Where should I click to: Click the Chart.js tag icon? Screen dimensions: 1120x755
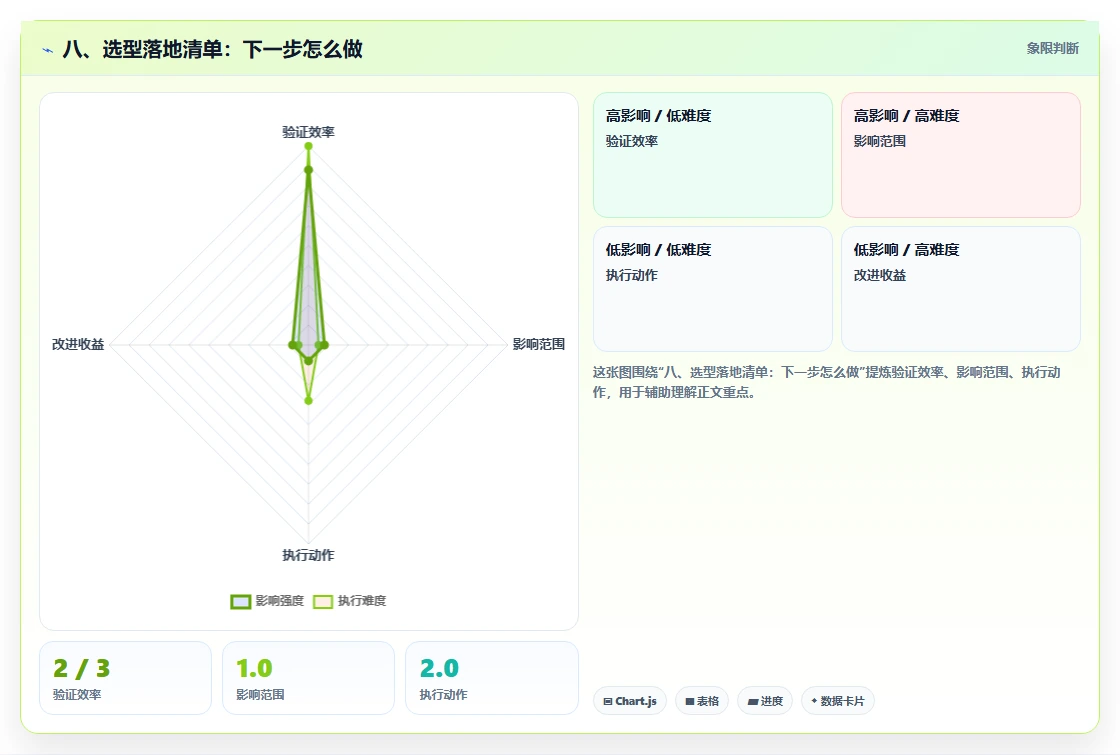(x=608, y=701)
